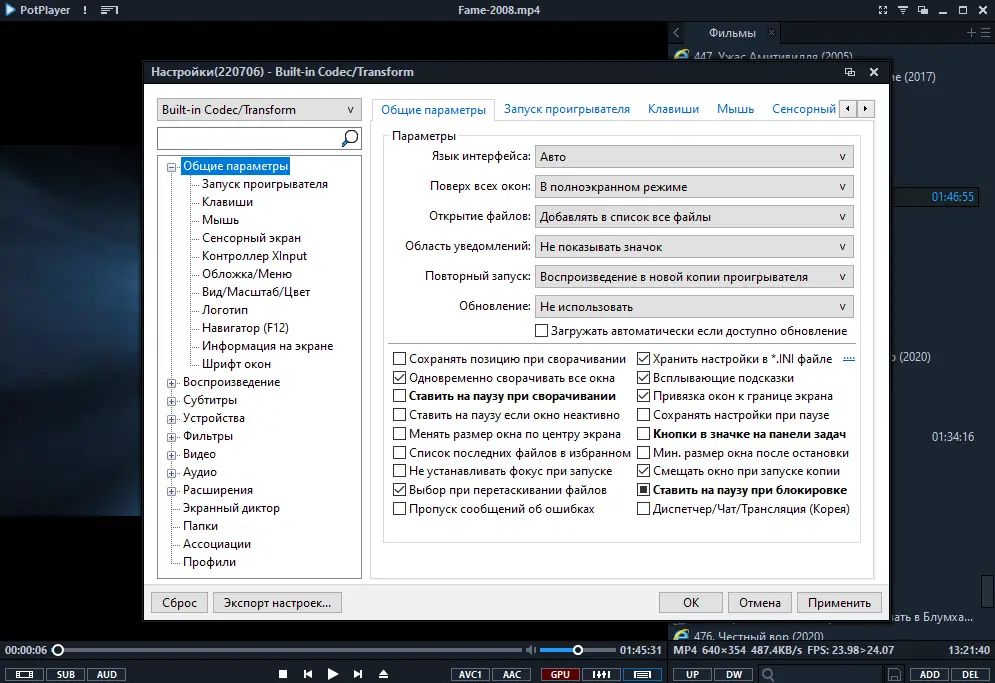Switch to the 'Клавиши' tab

(672, 108)
